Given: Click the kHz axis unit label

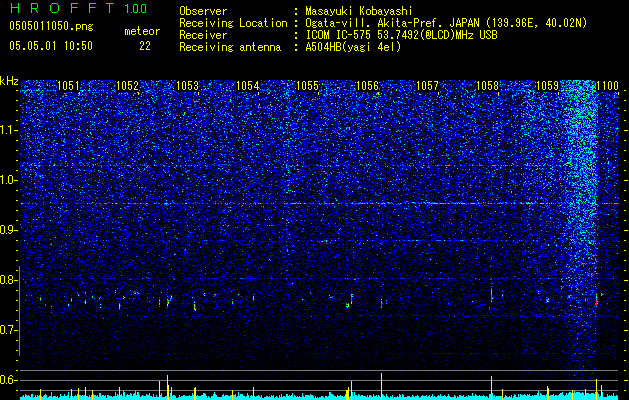Looking at the screenshot, I should point(9,81).
